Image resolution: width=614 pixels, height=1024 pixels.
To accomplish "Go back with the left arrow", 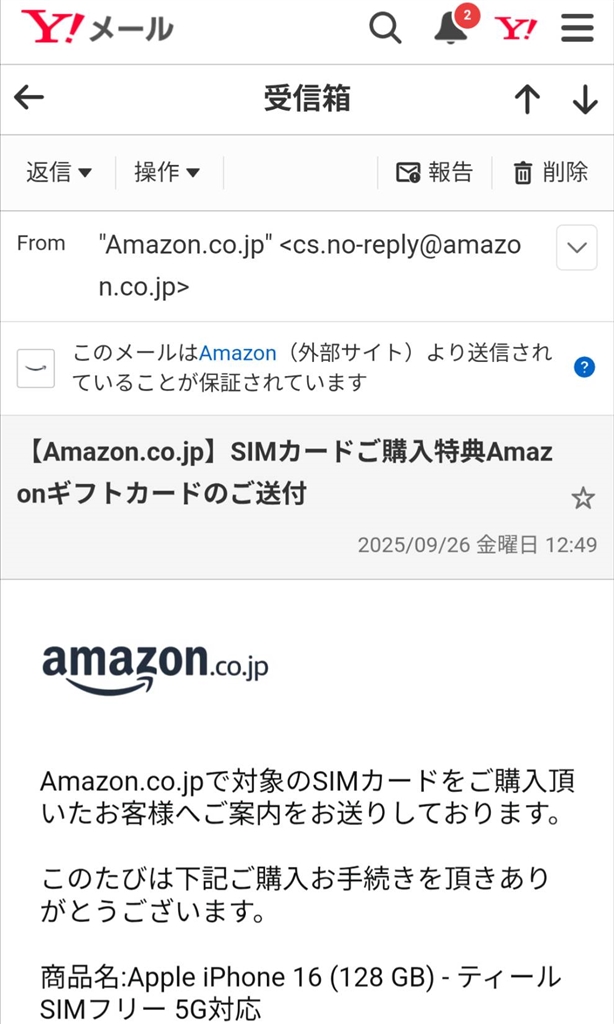I will tap(30, 97).
